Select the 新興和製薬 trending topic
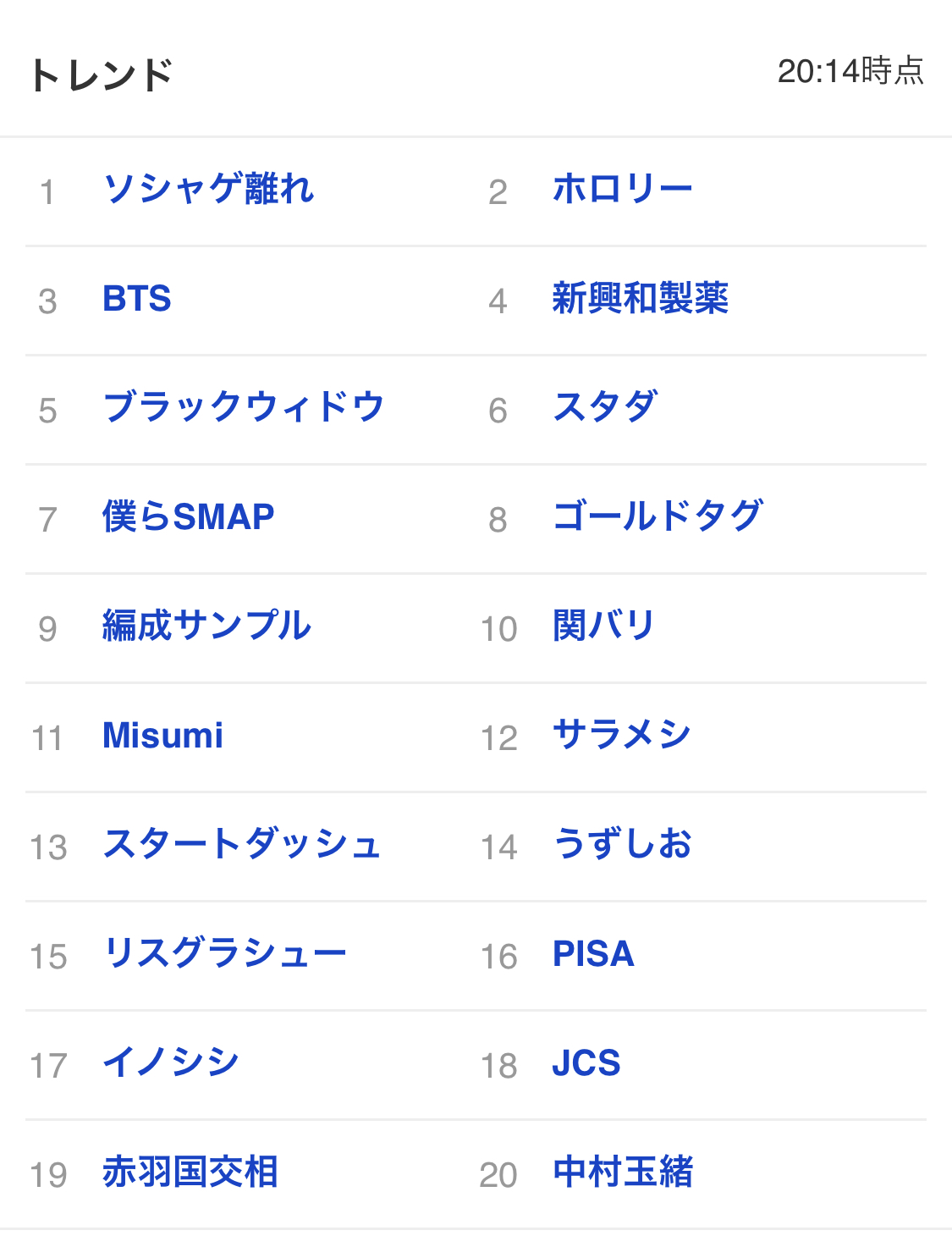 641,299
